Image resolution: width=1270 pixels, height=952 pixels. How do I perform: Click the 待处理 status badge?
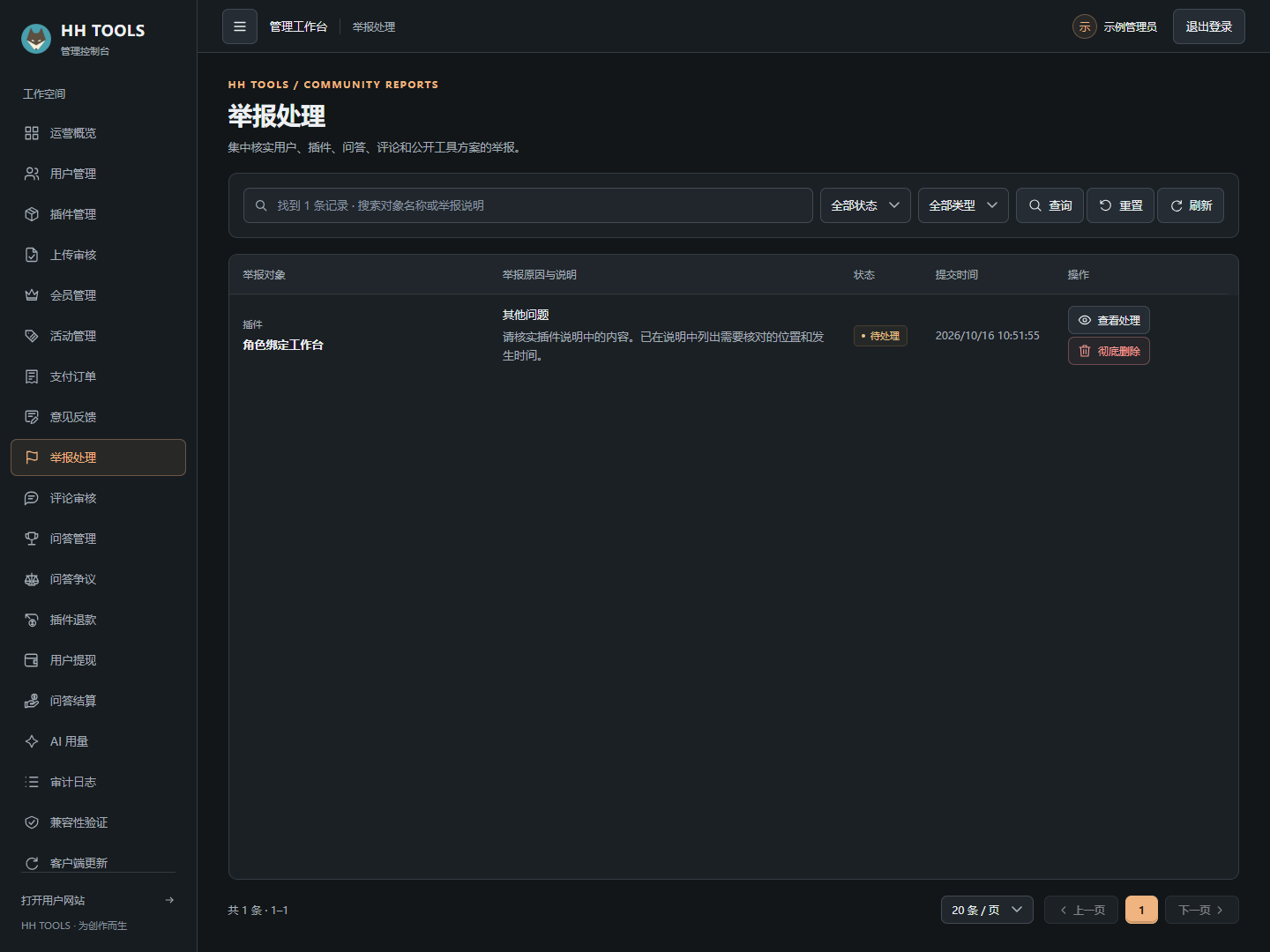coord(880,336)
